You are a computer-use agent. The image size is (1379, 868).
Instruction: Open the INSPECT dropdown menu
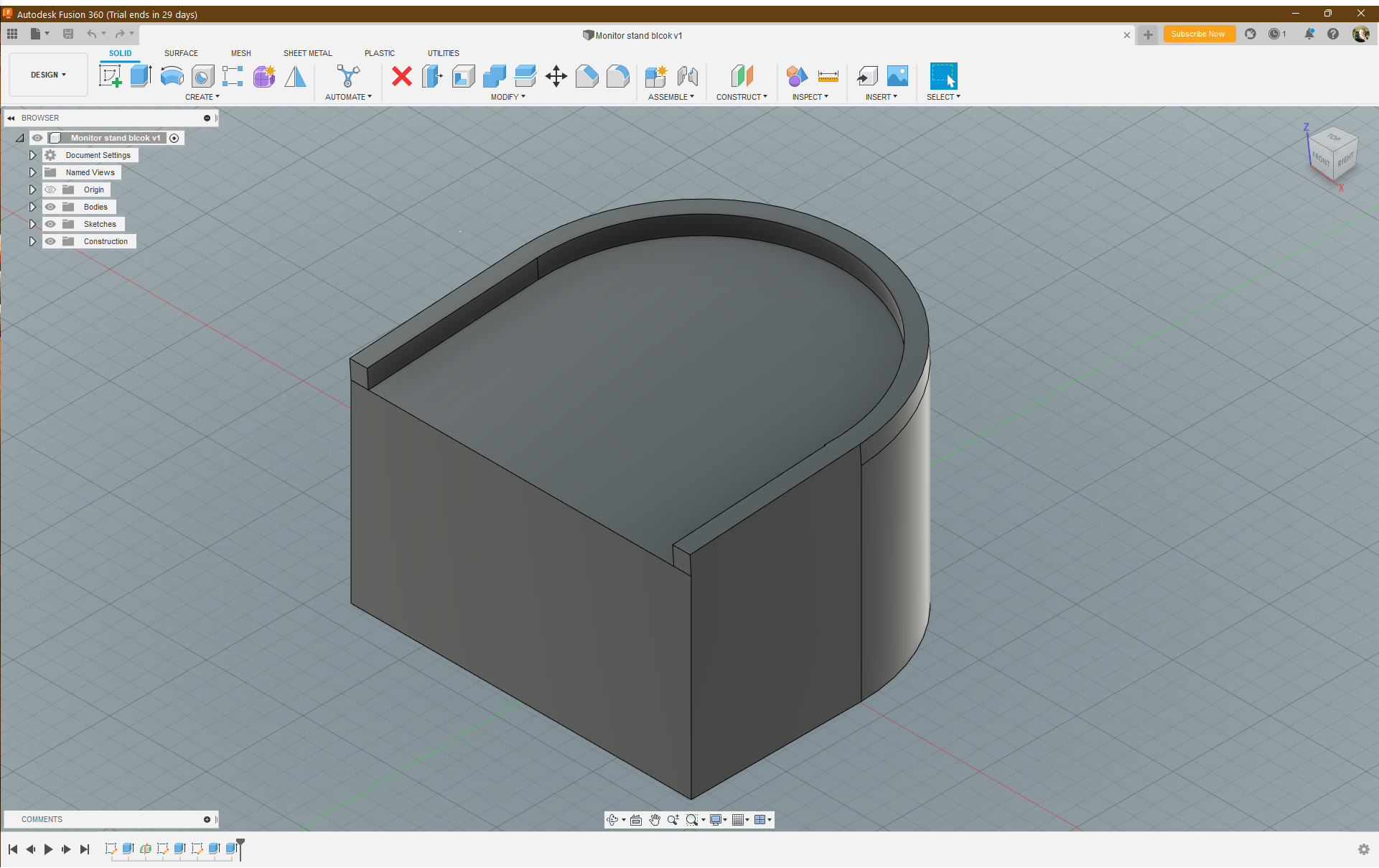810,97
